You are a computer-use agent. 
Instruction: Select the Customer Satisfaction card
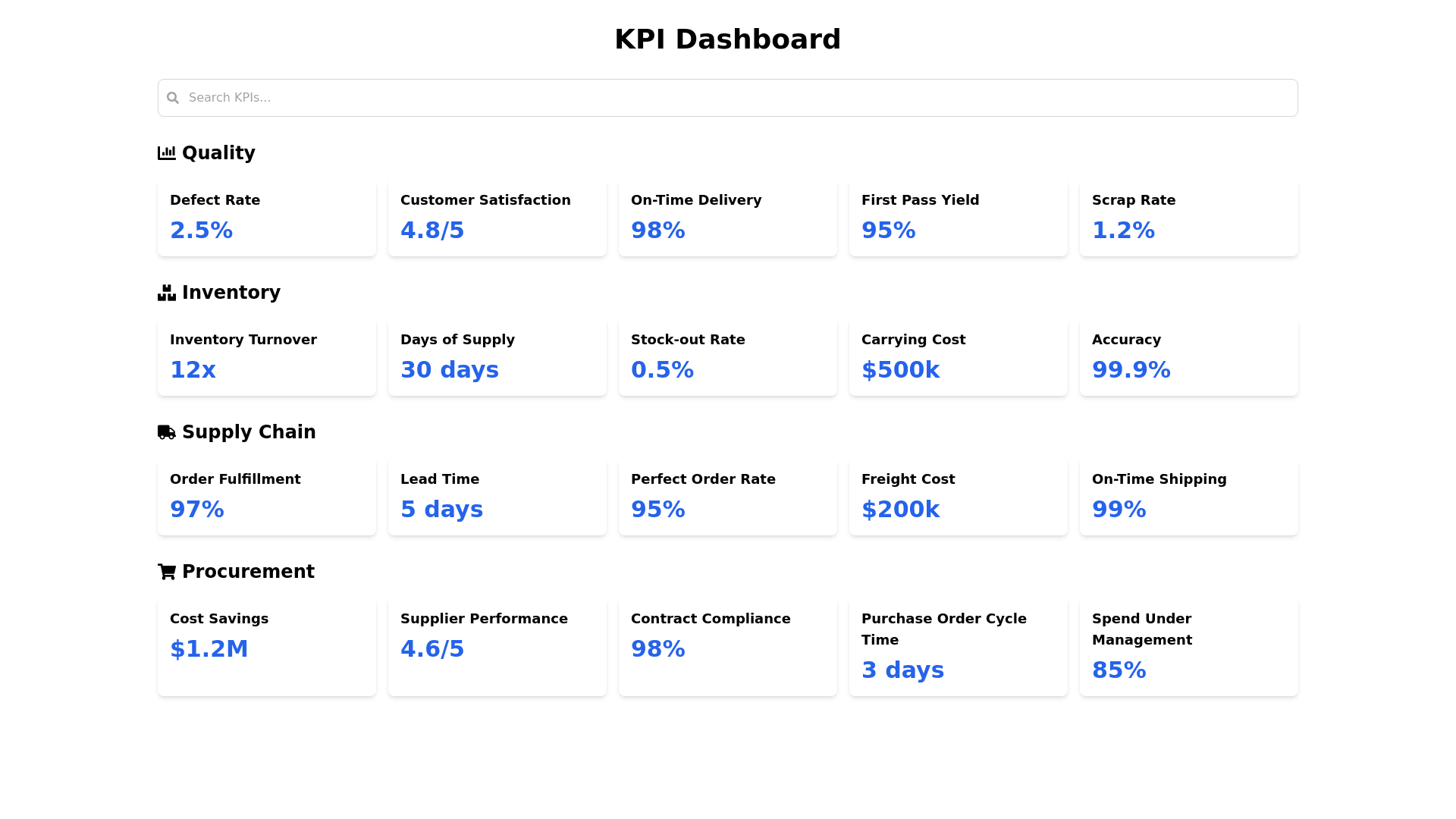497,217
